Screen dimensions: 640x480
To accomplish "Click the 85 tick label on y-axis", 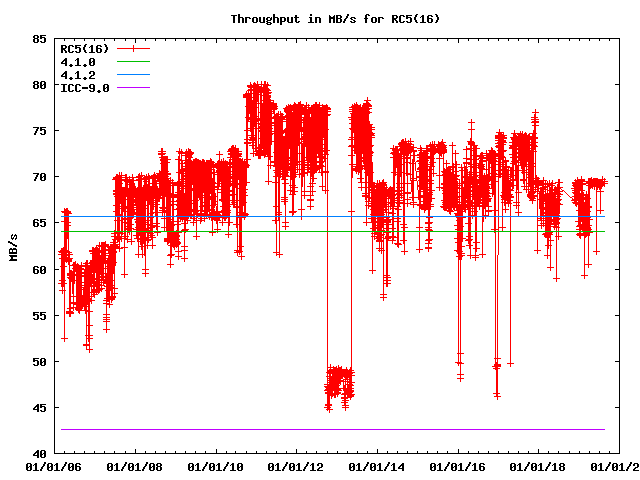I will click(x=38, y=39).
